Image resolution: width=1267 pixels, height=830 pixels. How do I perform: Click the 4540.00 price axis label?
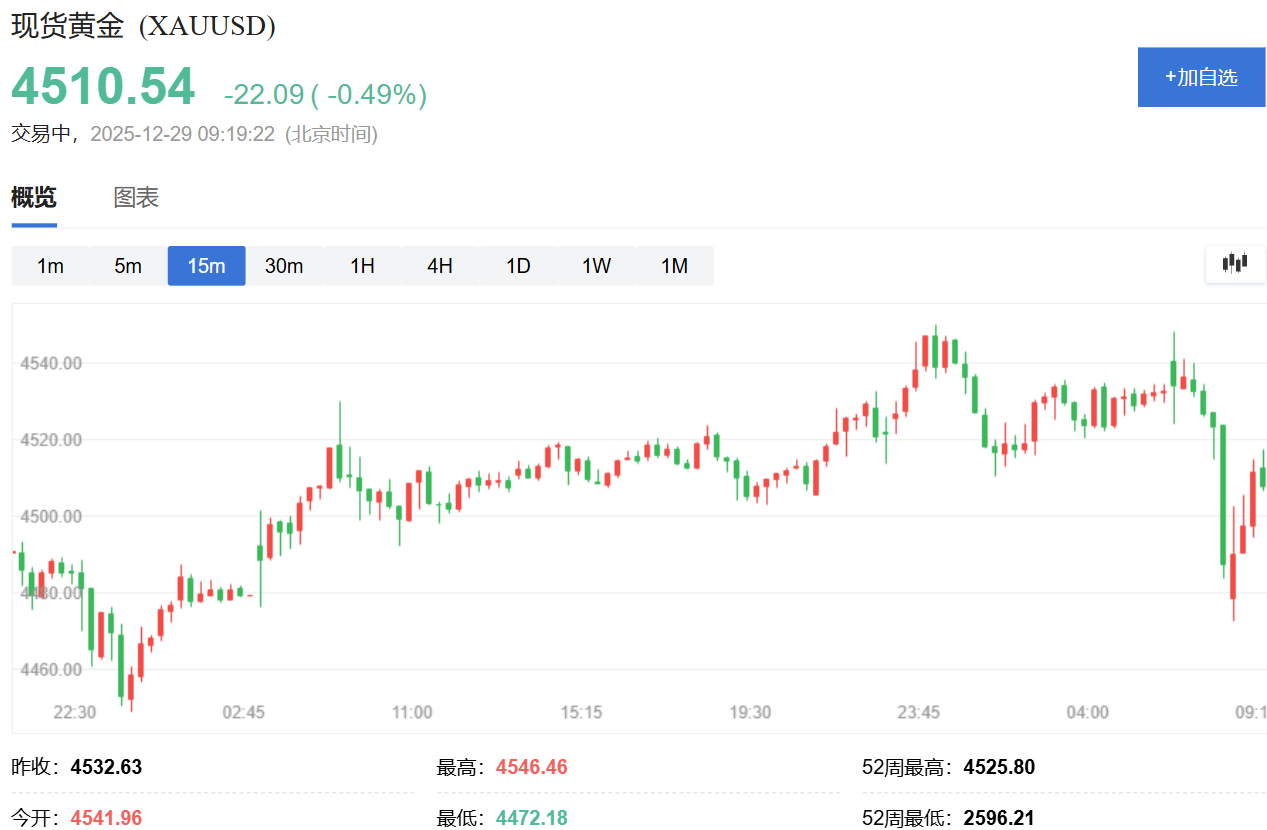49,363
